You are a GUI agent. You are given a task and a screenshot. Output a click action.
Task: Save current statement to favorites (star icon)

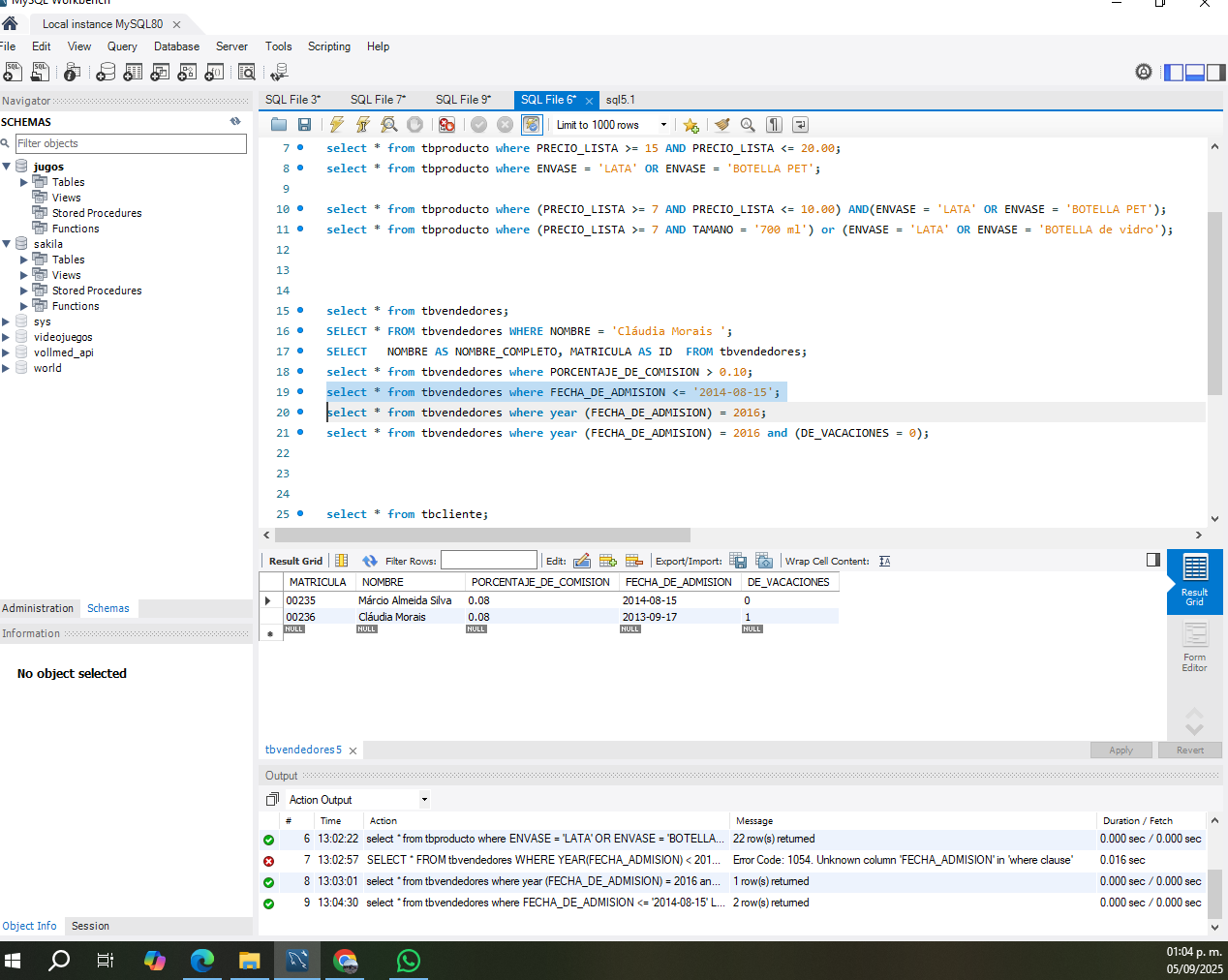tap(691, 125)
